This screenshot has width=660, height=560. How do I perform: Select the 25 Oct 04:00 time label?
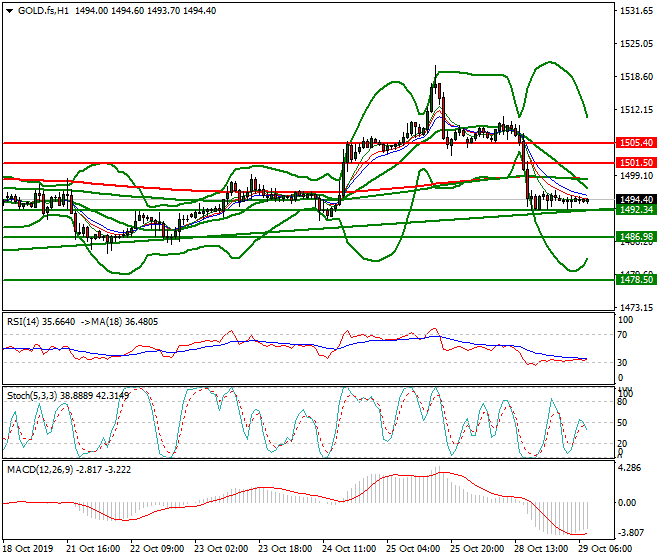point(413,549)
